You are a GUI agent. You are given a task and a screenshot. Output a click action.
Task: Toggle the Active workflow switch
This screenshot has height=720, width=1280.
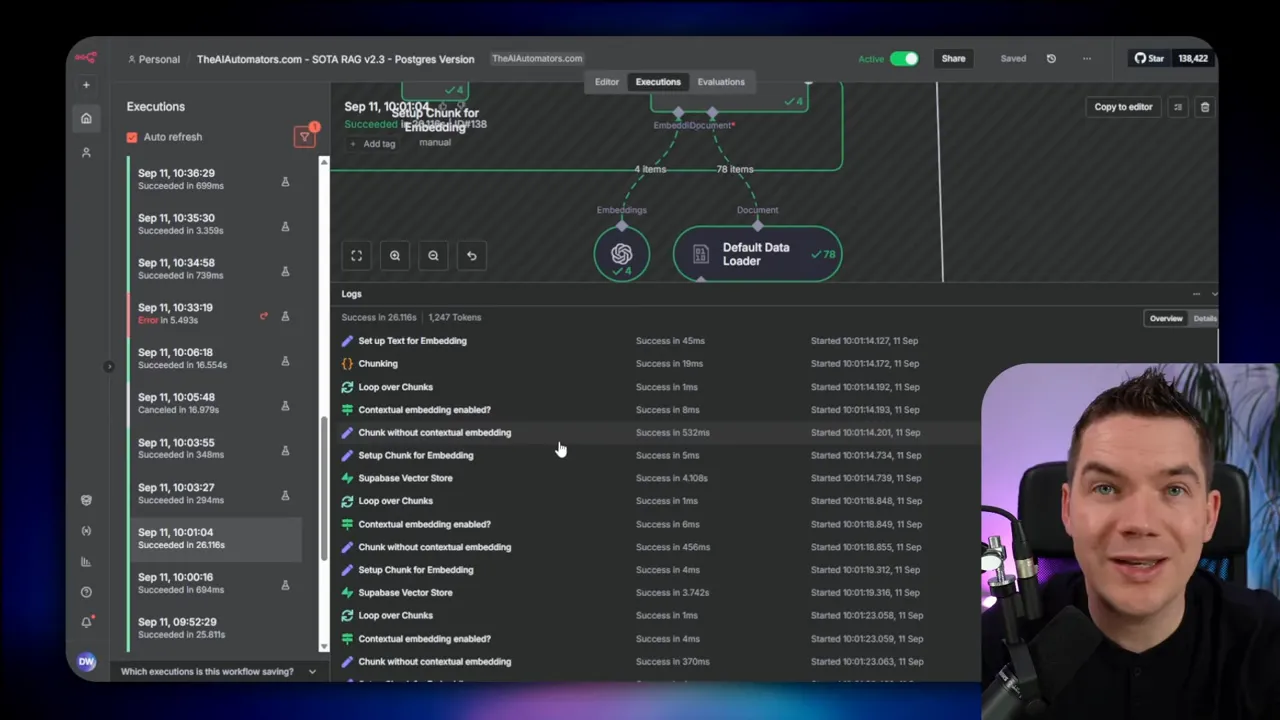pos(904,59)
